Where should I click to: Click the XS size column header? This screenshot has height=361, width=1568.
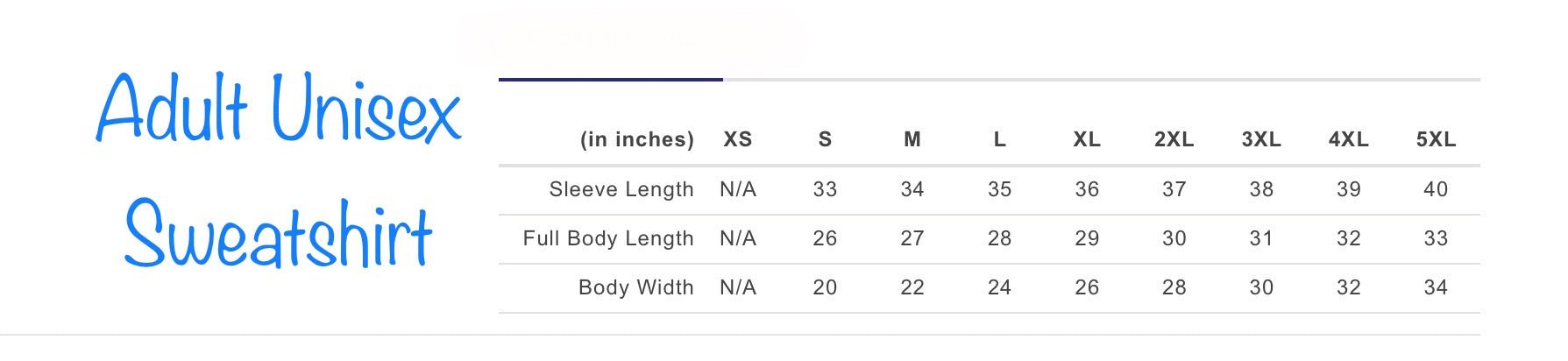[737, 139]
